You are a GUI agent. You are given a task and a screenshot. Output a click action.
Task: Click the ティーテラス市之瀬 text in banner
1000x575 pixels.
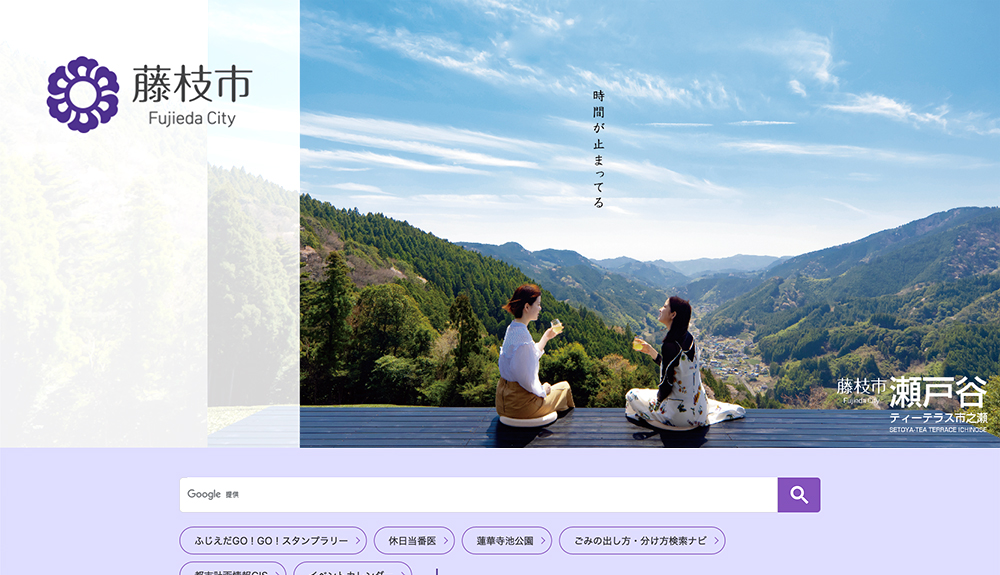click(938, 417)
